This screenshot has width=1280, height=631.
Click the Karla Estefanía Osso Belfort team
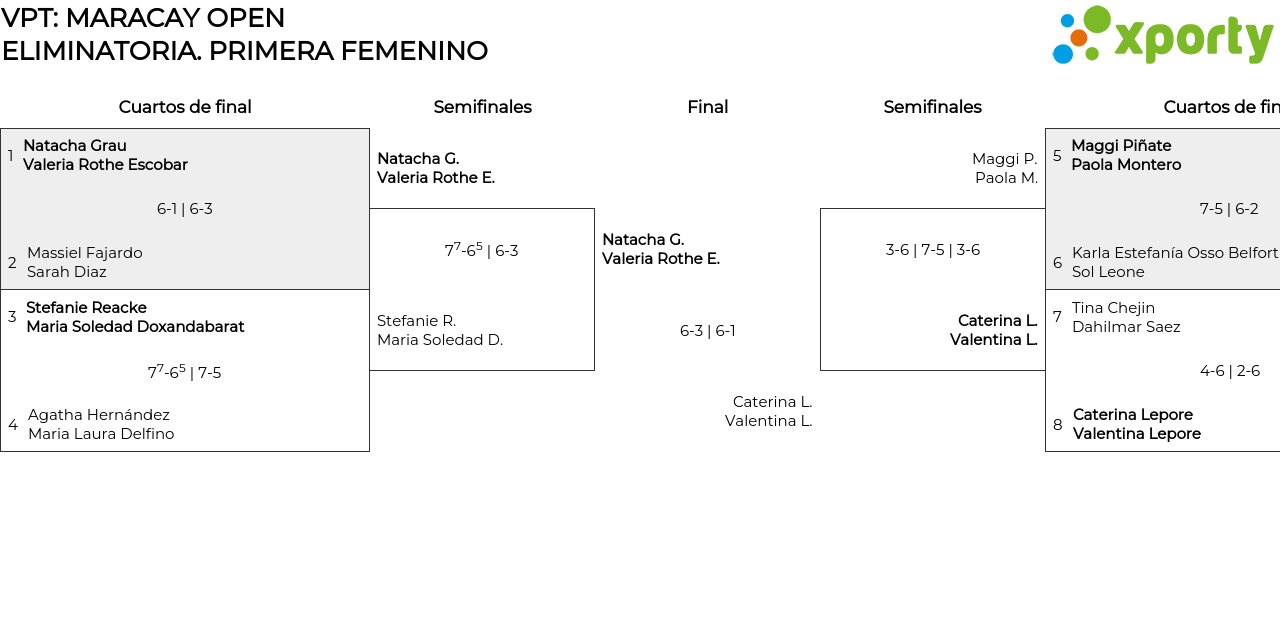click(1174, 262)
